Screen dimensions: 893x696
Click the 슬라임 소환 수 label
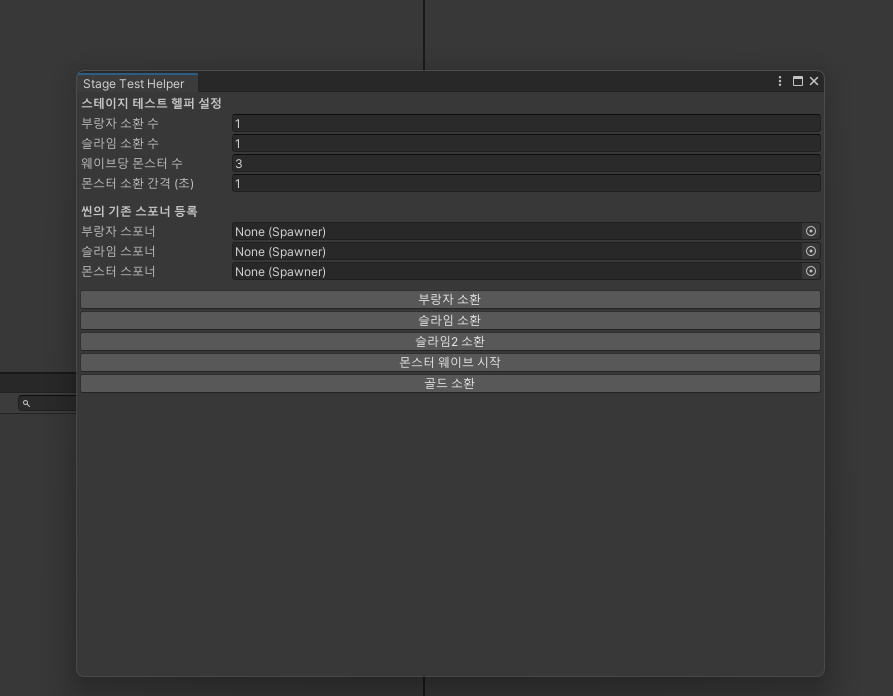point(120,143)
